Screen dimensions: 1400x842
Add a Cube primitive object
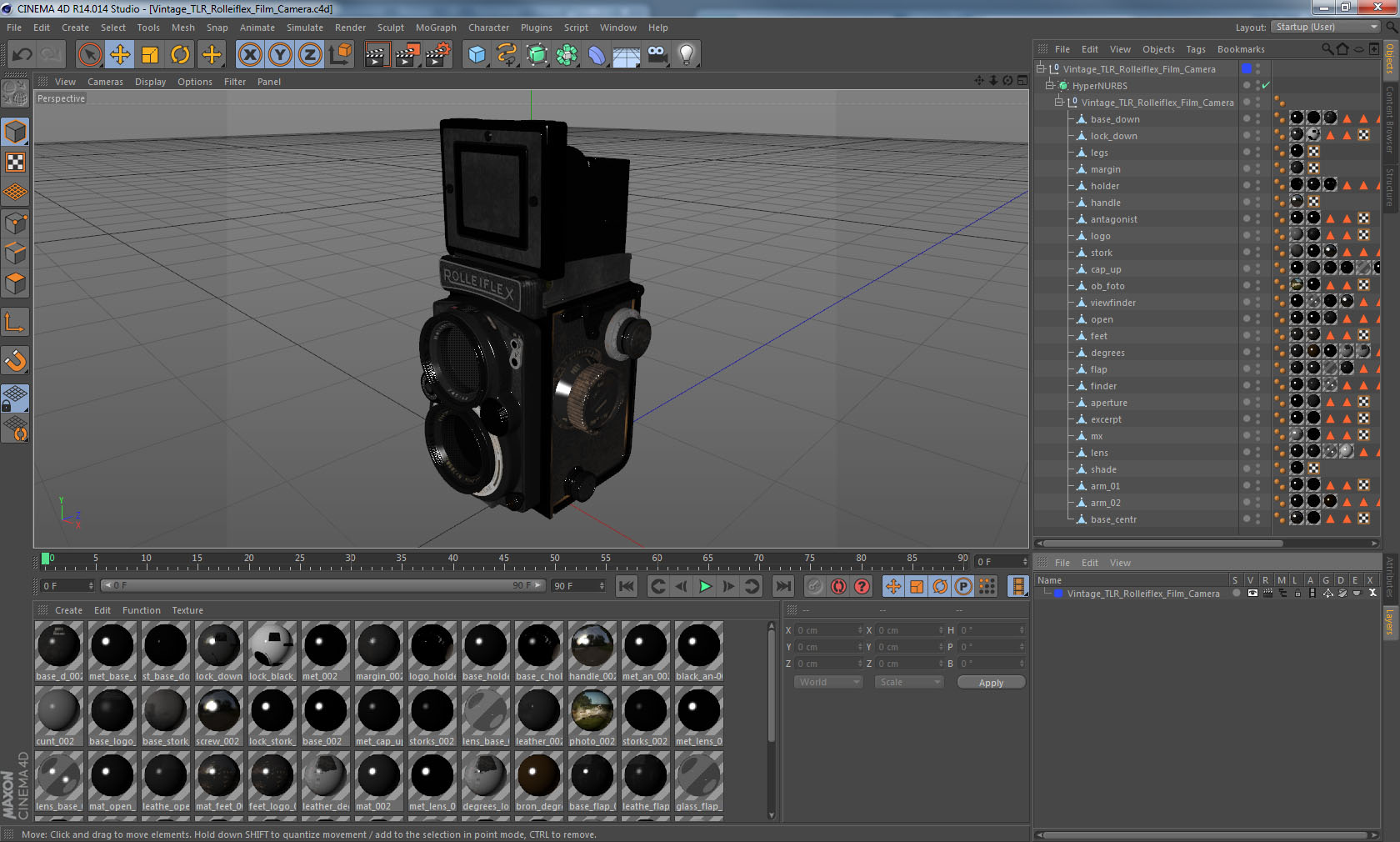point(477,55)
